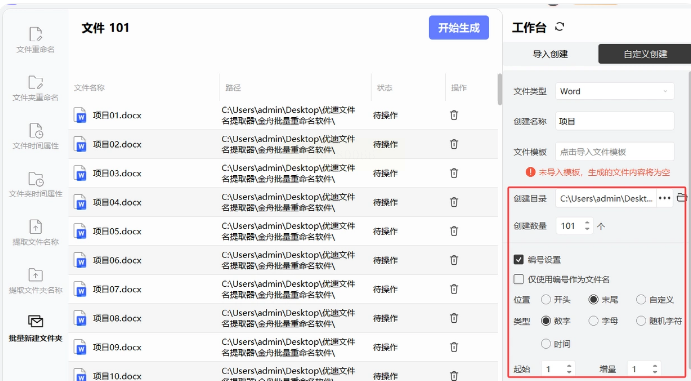Screen dimensions: 691x381
Task: Delete the 项目06.docx row
Action: coord(454,260)
